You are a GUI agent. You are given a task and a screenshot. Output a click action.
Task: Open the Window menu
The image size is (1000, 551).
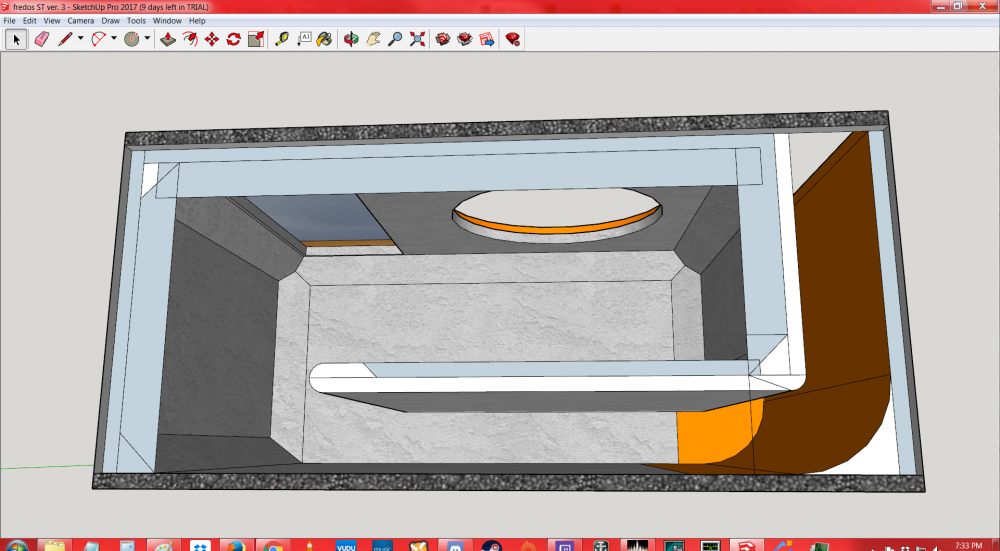[167, 20]
